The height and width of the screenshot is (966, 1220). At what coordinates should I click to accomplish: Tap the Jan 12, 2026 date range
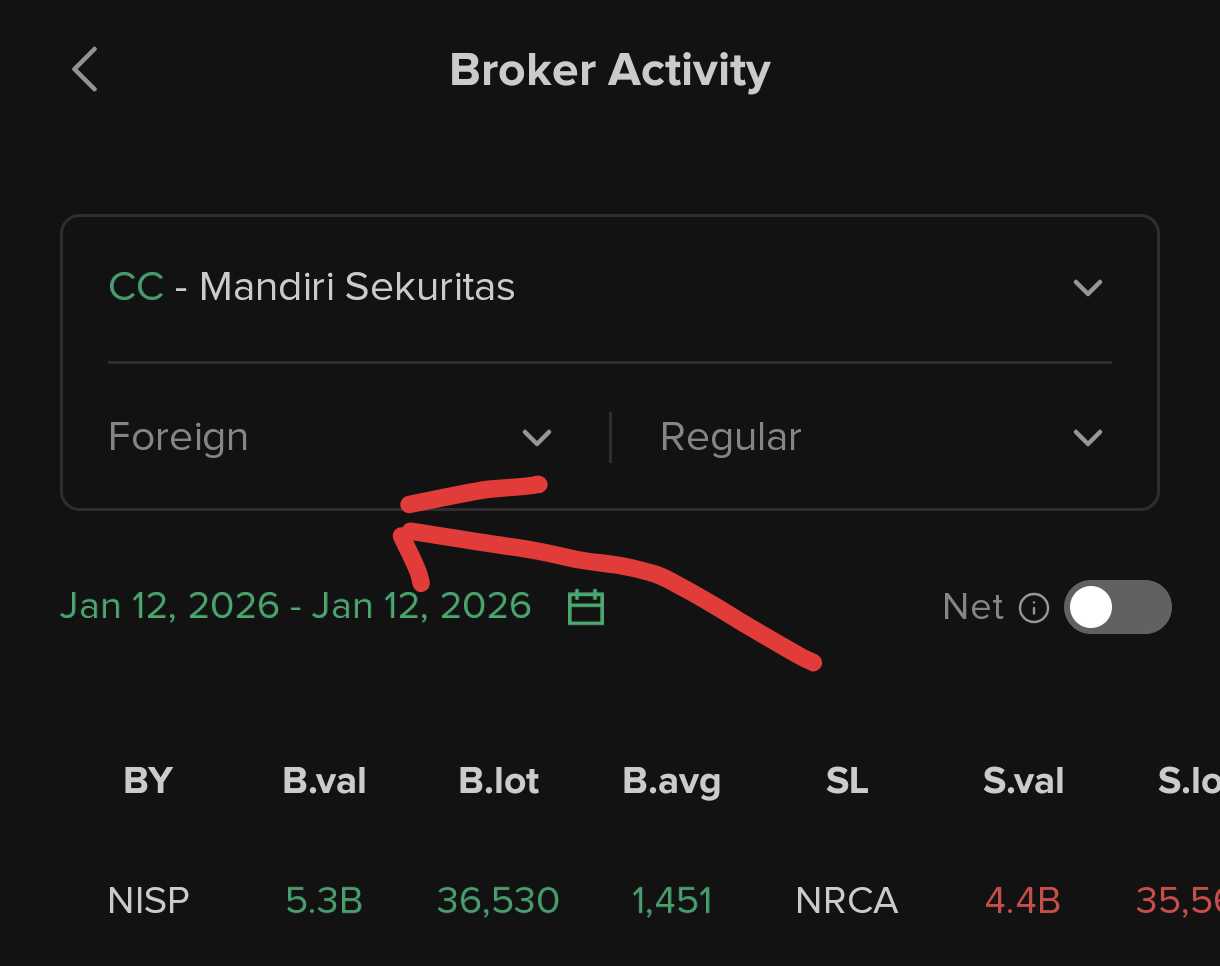[x=296, y=606]
